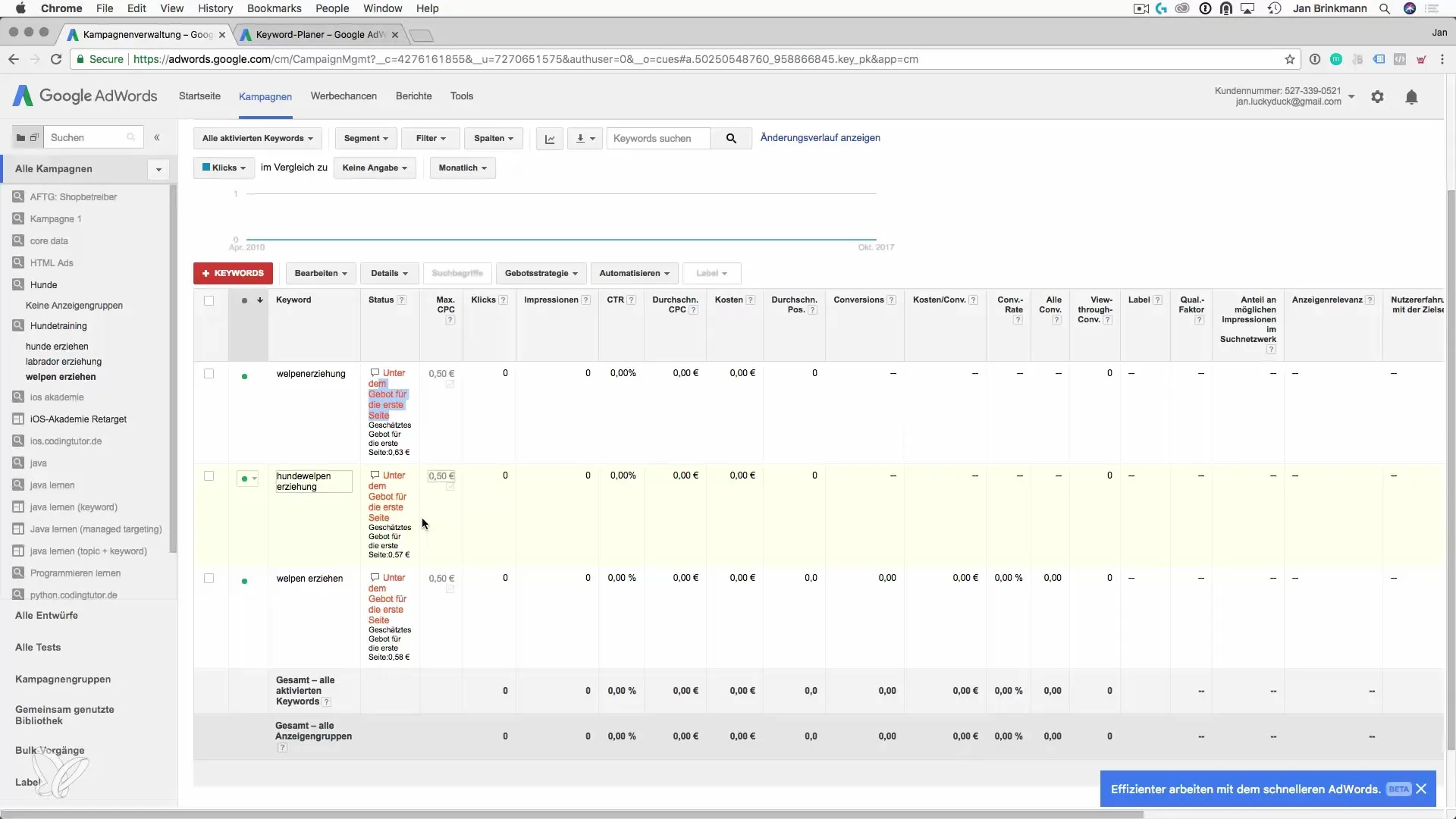1456x819 pixels.
Task: Open Gemeinsam genutzte Bibliothek in sidebar
Action: pos(64,715)
